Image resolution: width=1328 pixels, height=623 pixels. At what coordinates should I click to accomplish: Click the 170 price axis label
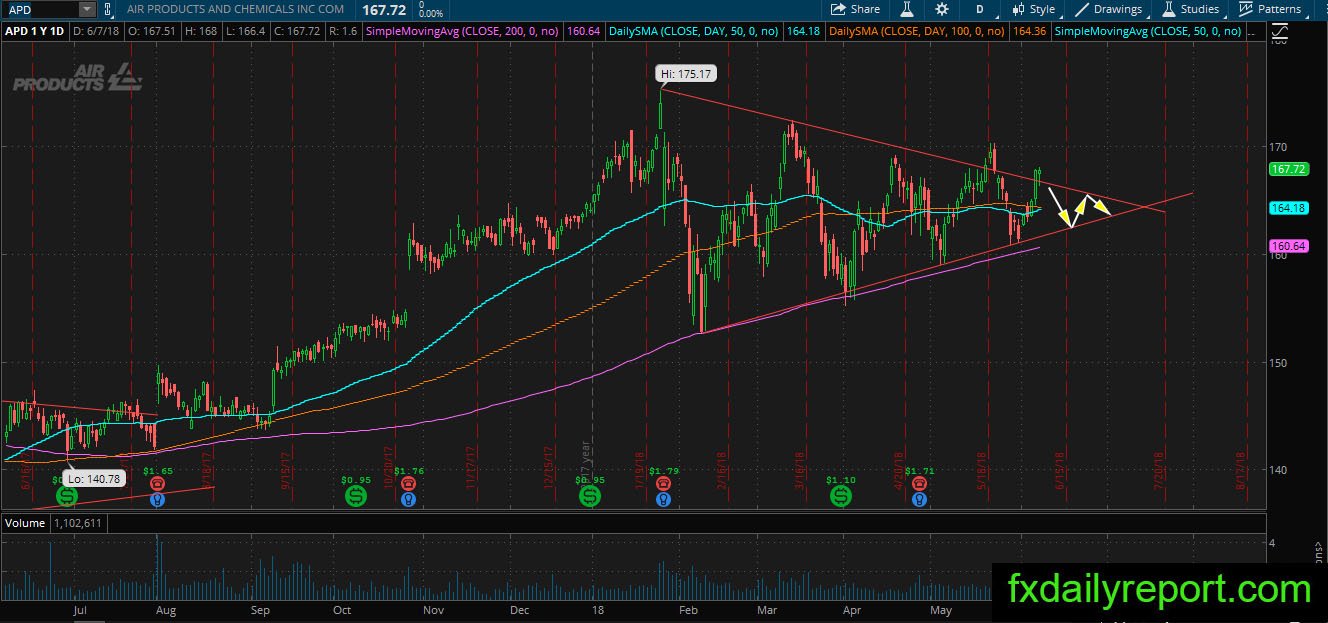coord(1280,147)
